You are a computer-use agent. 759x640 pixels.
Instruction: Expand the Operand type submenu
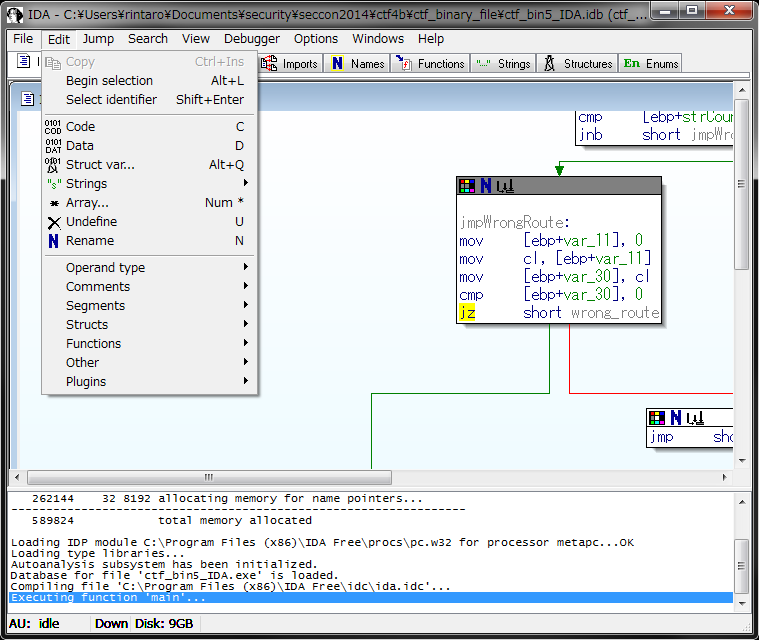coord(150,267)
